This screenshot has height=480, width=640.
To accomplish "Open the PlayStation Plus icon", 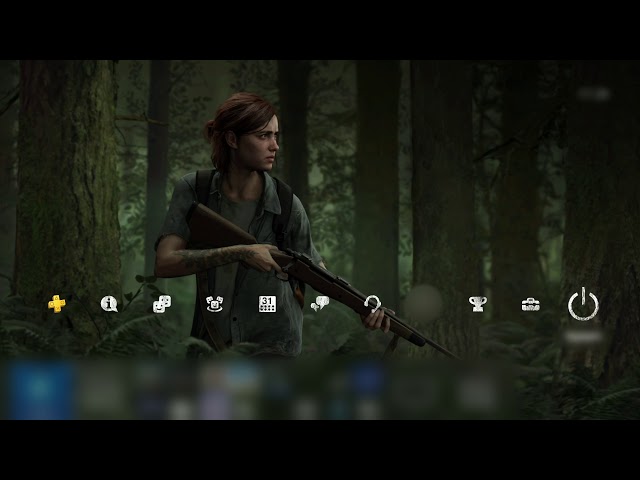I will pyautogui.click(x=57, y=304).
